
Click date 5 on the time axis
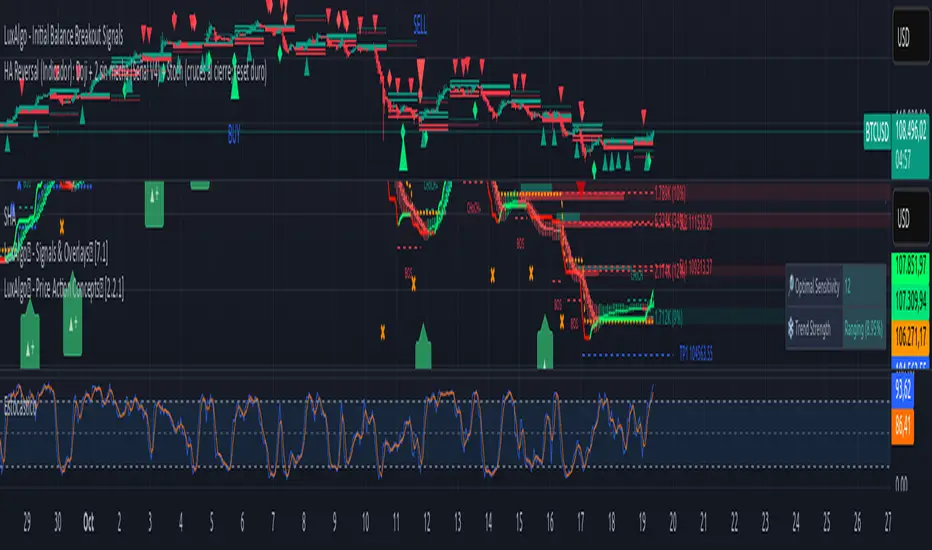click(x=211, y=523)
